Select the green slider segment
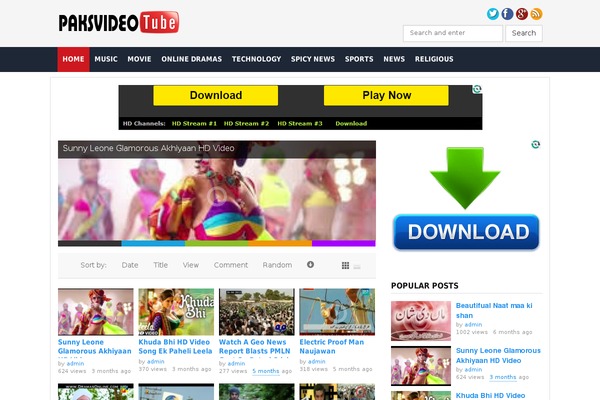The width and height of the screenshot is (600, 400). click(217, 243)
